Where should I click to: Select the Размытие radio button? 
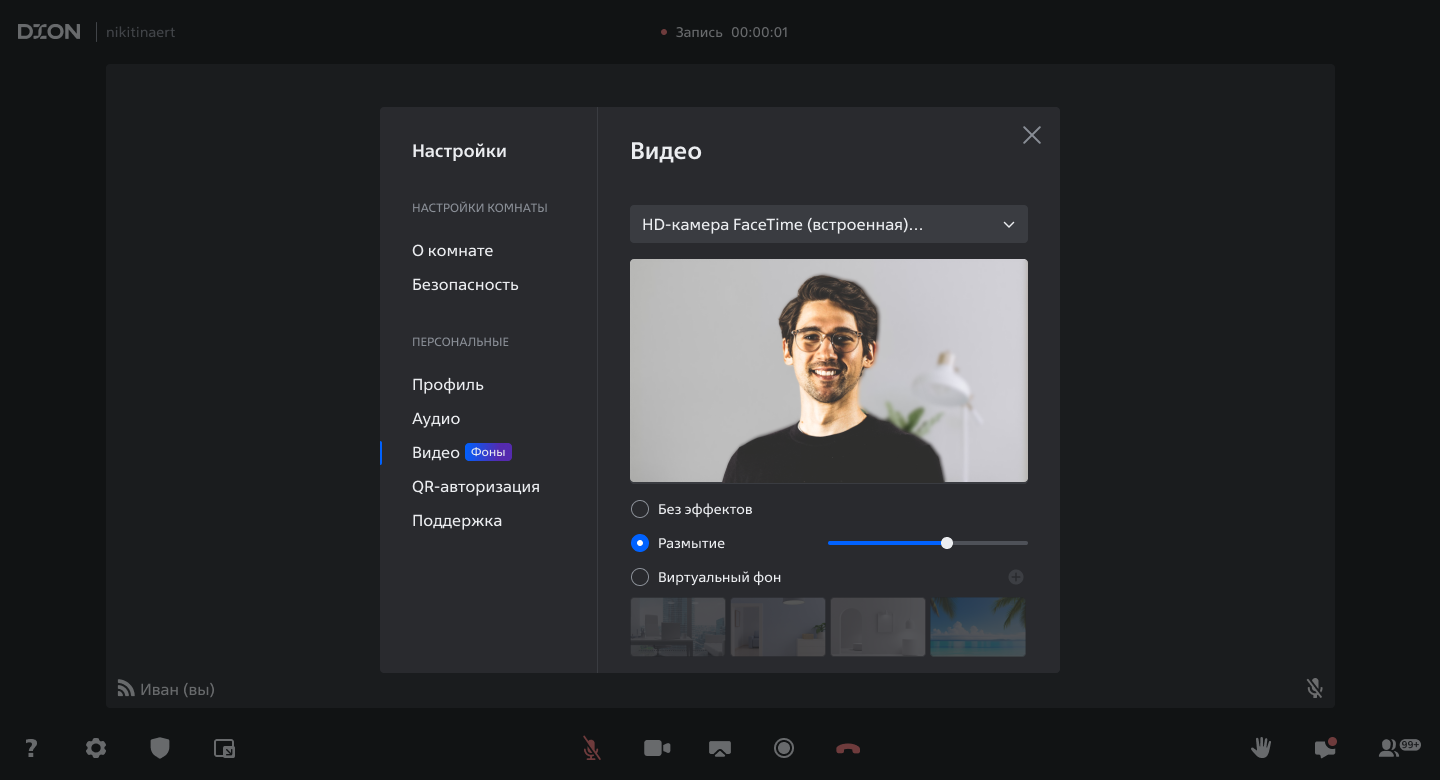640,543
